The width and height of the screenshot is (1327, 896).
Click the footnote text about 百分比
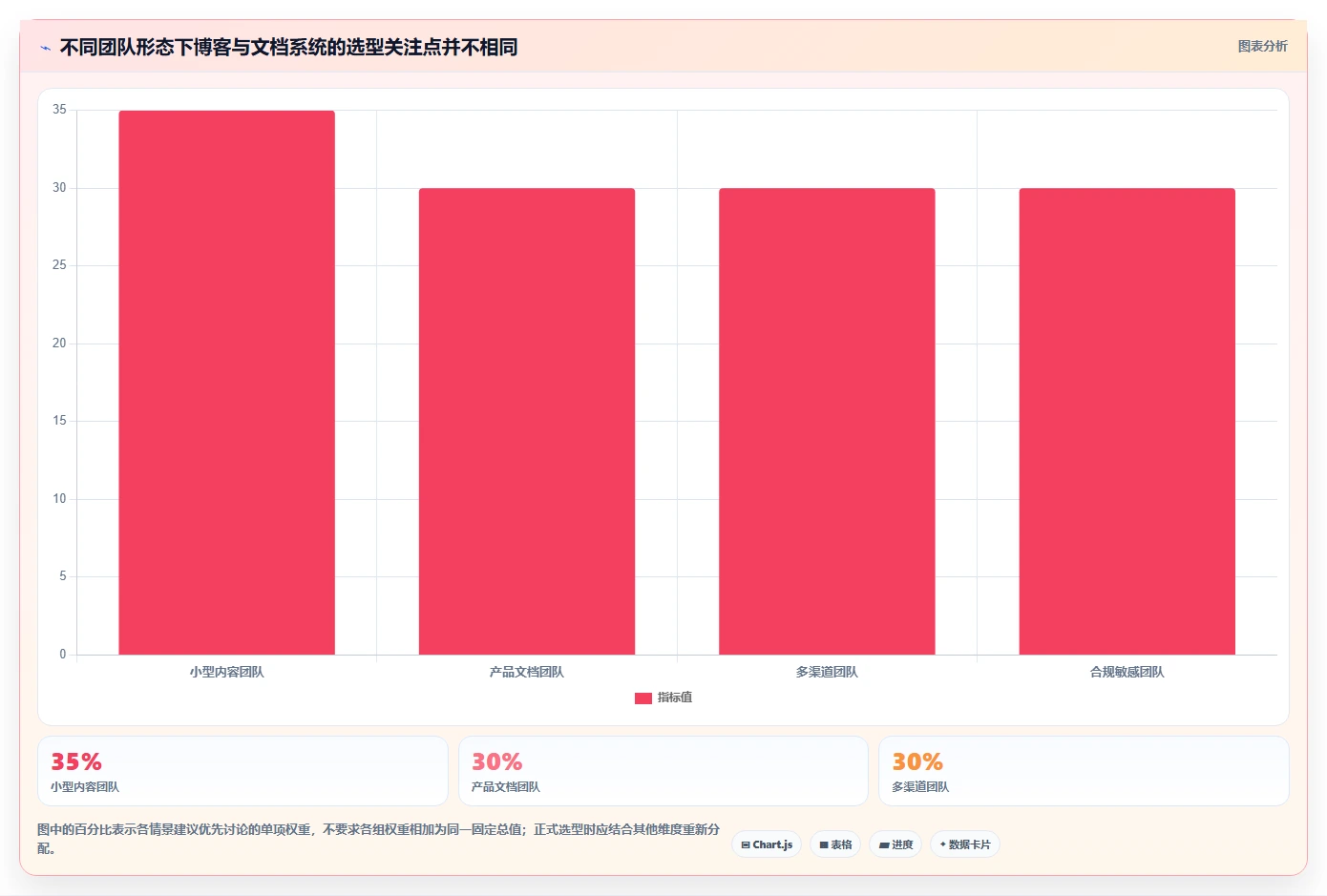point(378,839)
